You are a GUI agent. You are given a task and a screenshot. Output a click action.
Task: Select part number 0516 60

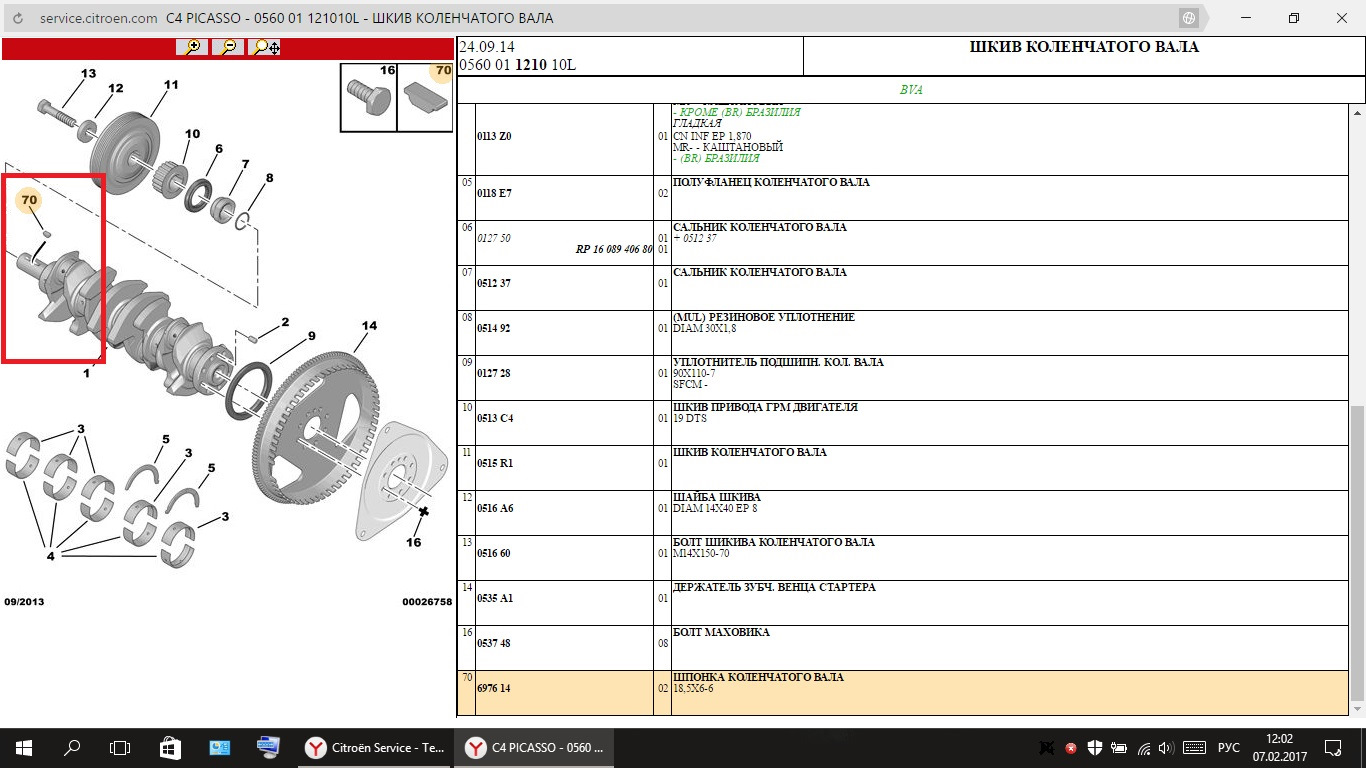pos(493,553)
